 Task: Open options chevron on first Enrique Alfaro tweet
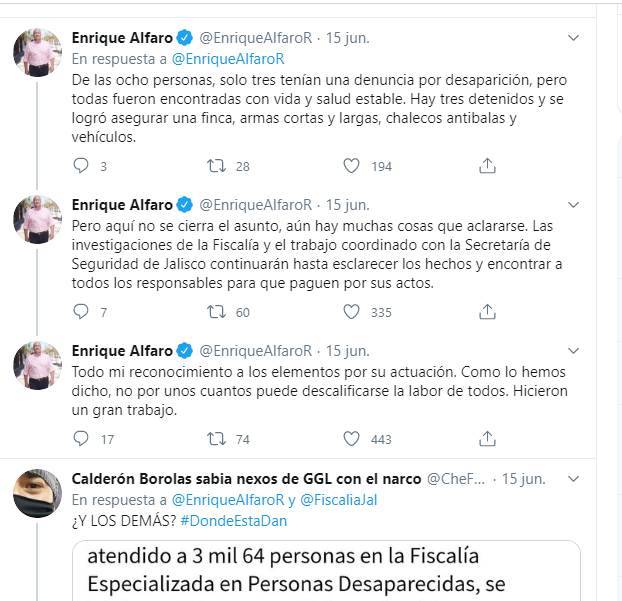[573, 38]
